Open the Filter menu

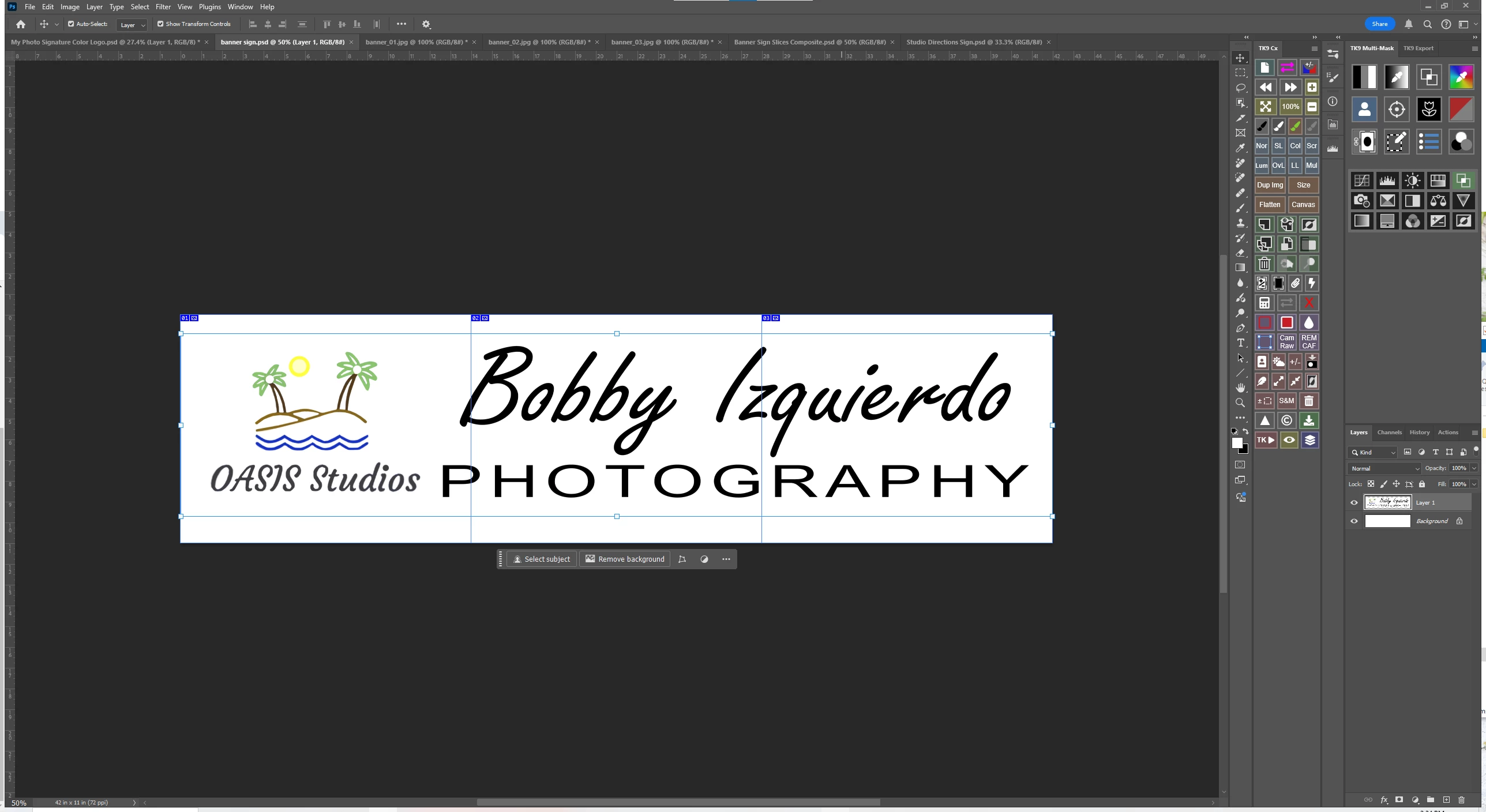coord(163,7)
